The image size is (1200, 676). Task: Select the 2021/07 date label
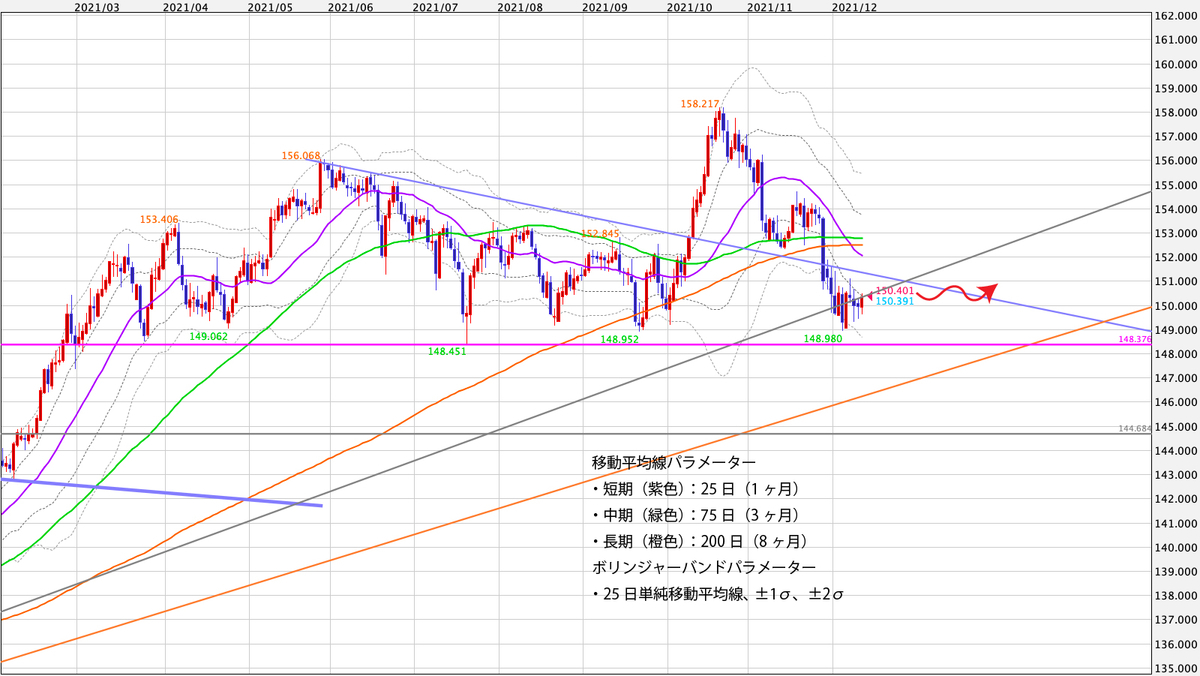(x=435, y=6)
